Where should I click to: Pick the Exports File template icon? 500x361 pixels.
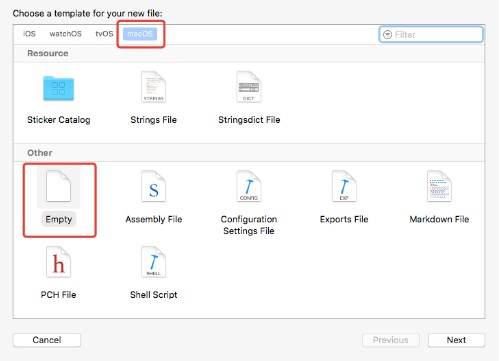coord(344,186)
